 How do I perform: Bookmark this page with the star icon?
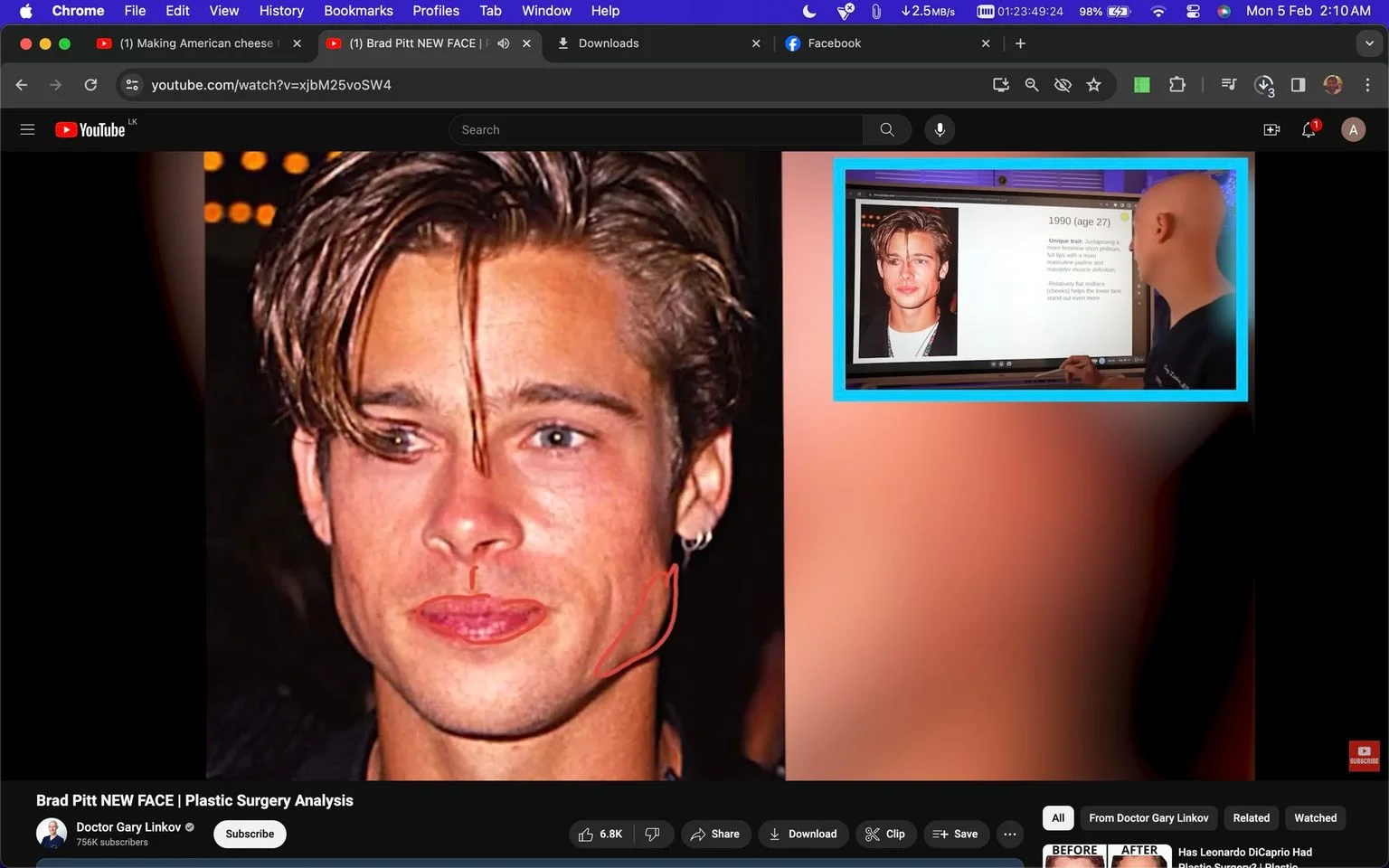(1093, 84)
